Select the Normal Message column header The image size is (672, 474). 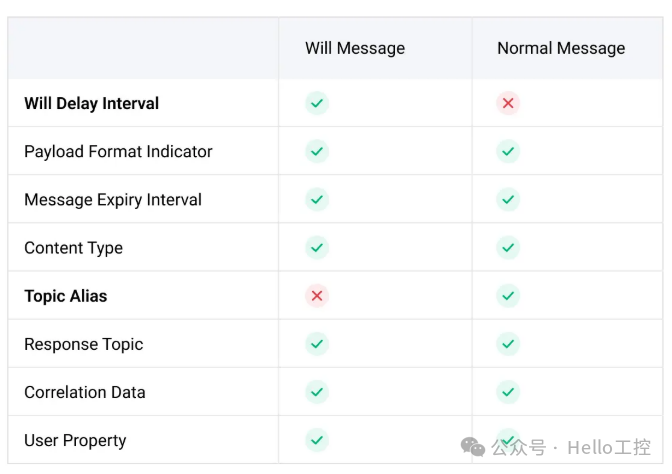tap(561, 48)
